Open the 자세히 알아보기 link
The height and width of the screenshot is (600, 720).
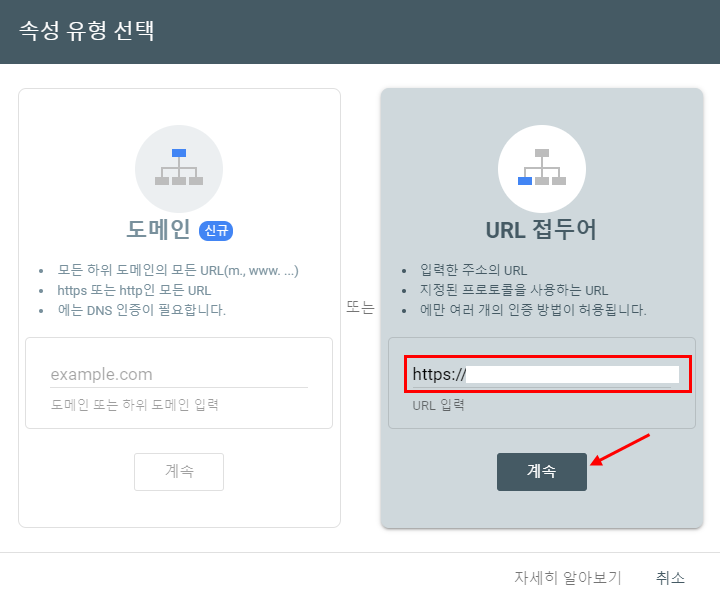568,578
